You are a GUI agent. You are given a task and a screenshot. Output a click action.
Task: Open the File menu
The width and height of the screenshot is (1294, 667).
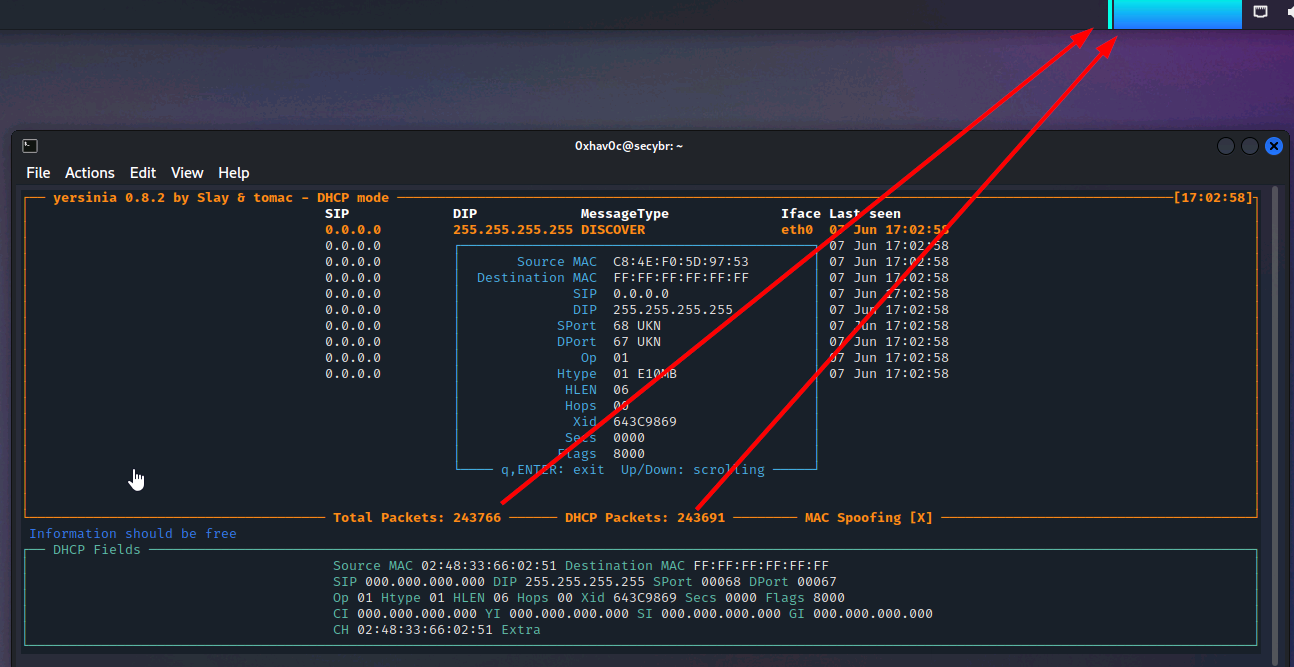(38, 173)
